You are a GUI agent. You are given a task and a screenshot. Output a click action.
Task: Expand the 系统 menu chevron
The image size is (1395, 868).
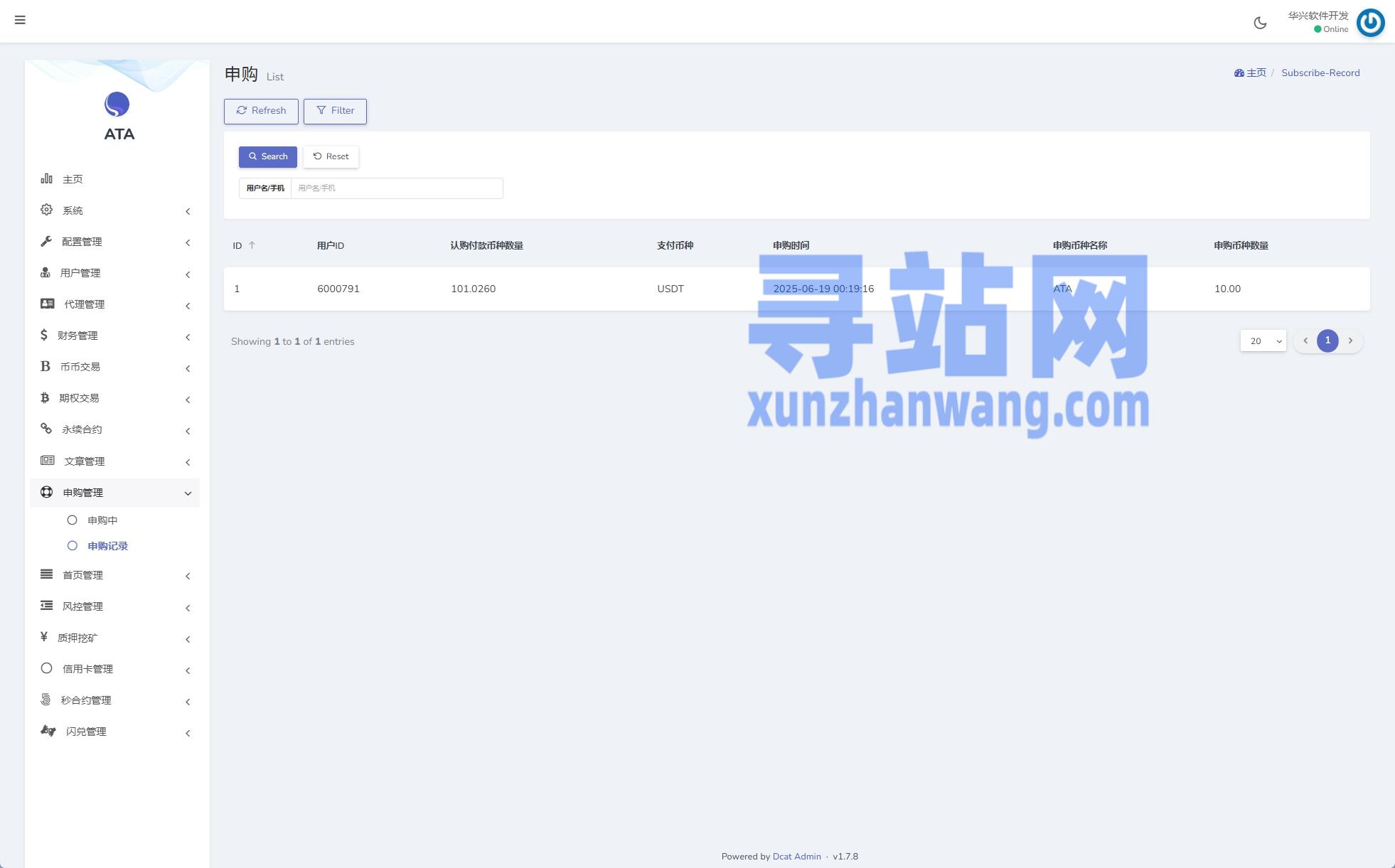(x=188, y=211)
